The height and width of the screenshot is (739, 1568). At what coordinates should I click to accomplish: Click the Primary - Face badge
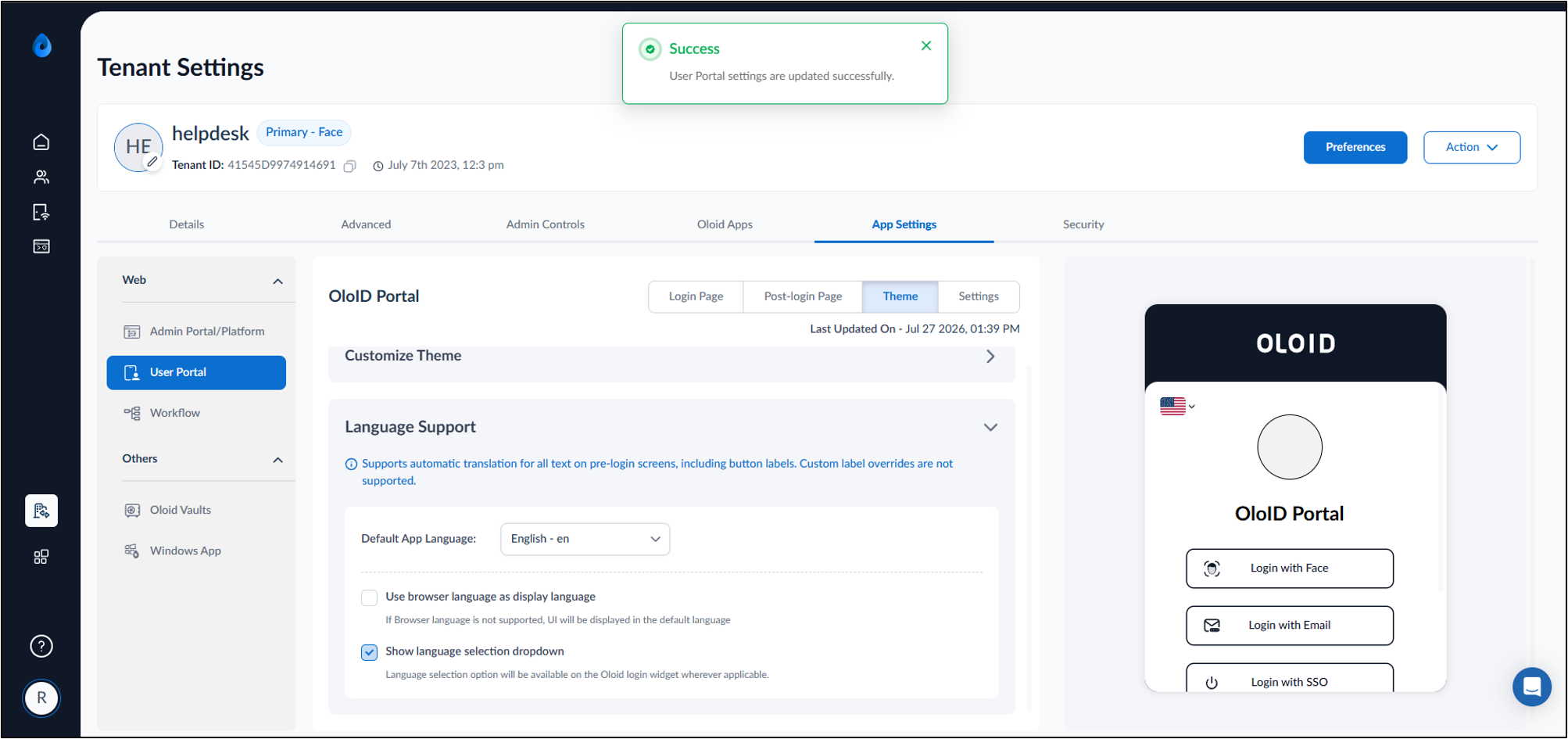[304, 133]
